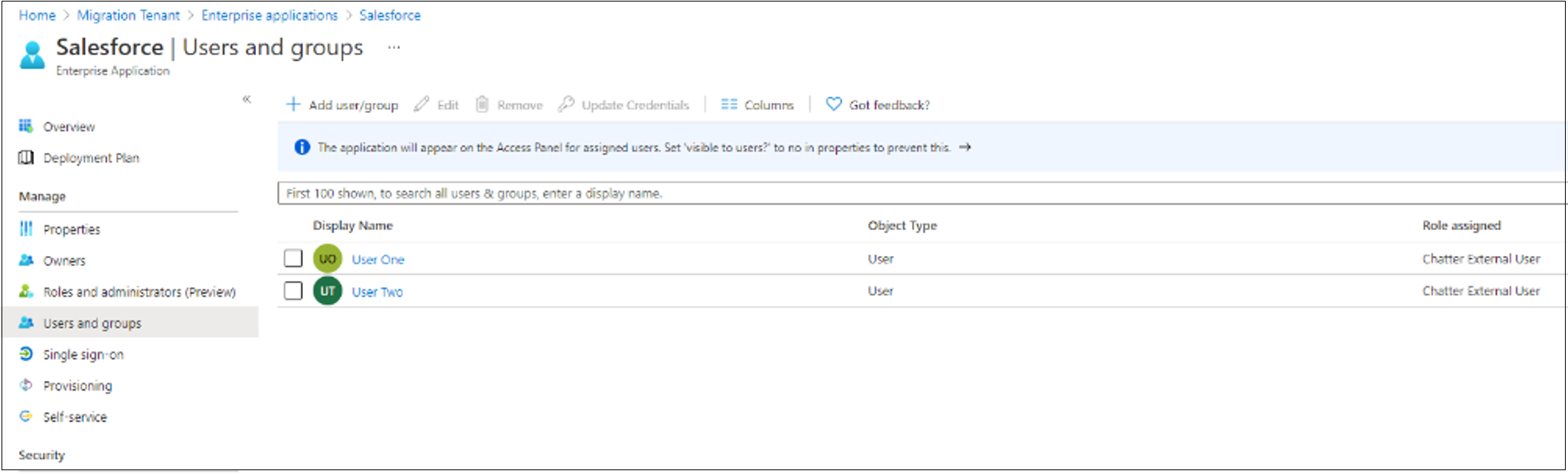1568x474 pixels.
Task: Click User One's Chatter External User role
Action: [1481, 259]
